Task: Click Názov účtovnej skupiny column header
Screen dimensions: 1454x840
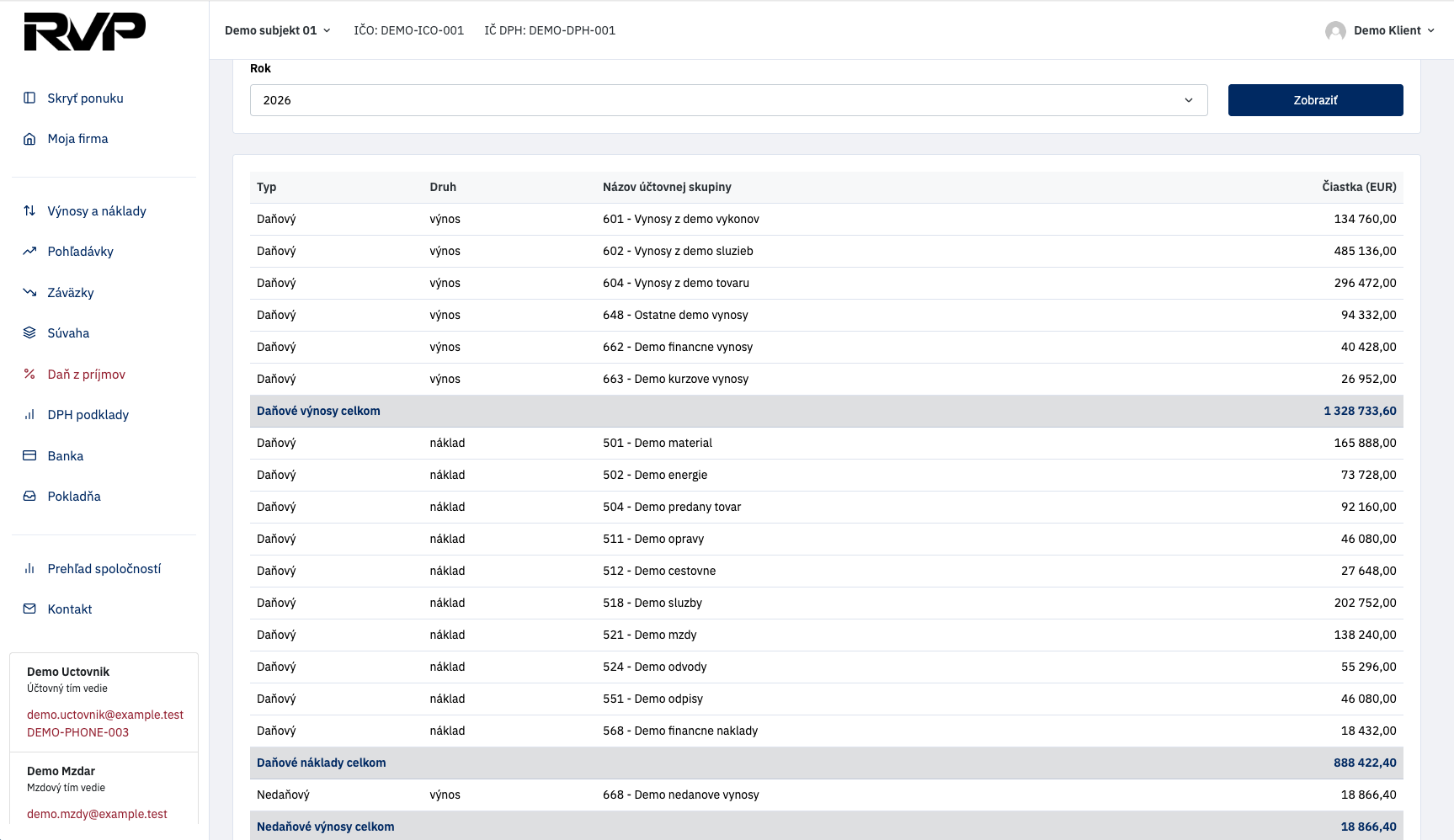Action: [x=667, y=187]
